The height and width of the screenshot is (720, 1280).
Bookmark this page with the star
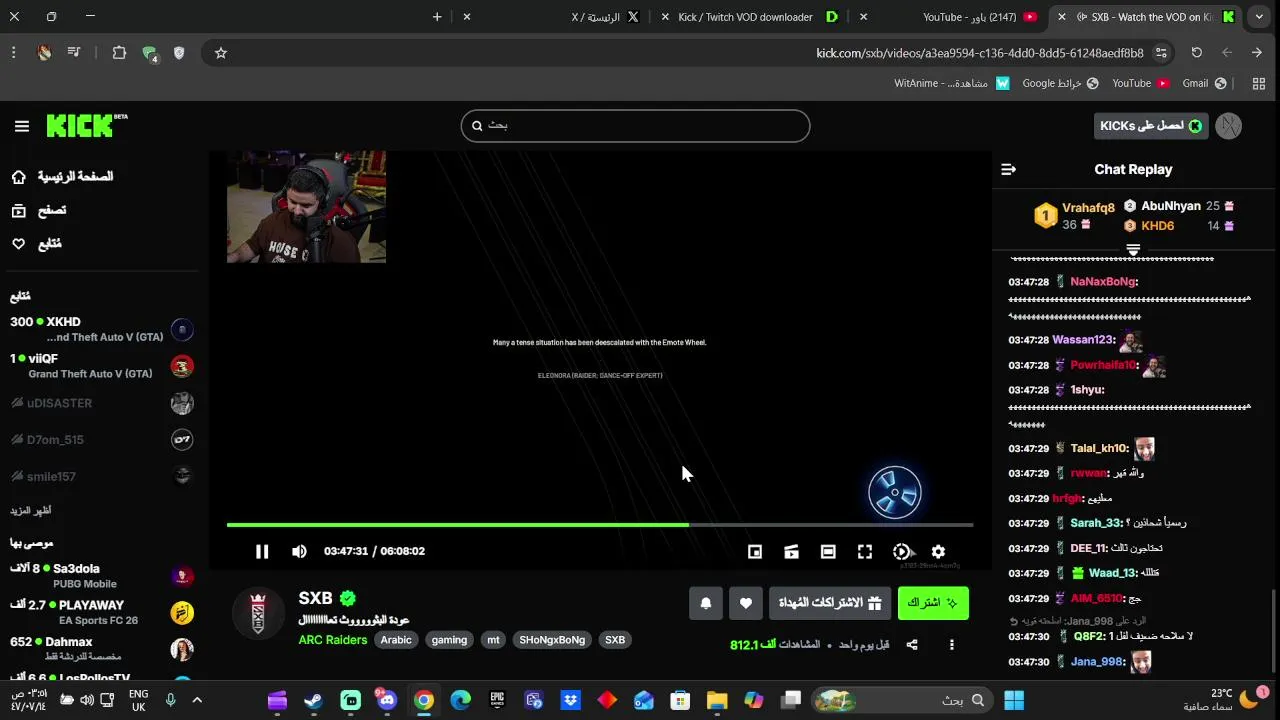coord(221,53)
